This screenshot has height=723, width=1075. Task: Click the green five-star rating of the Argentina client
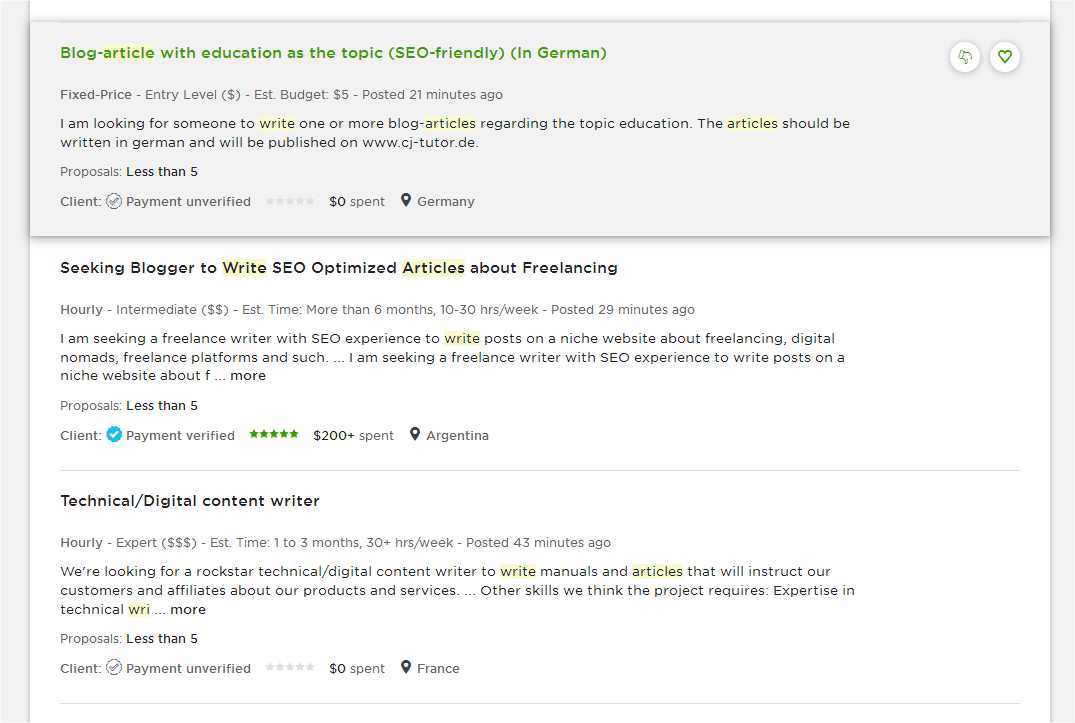point(274,435)
